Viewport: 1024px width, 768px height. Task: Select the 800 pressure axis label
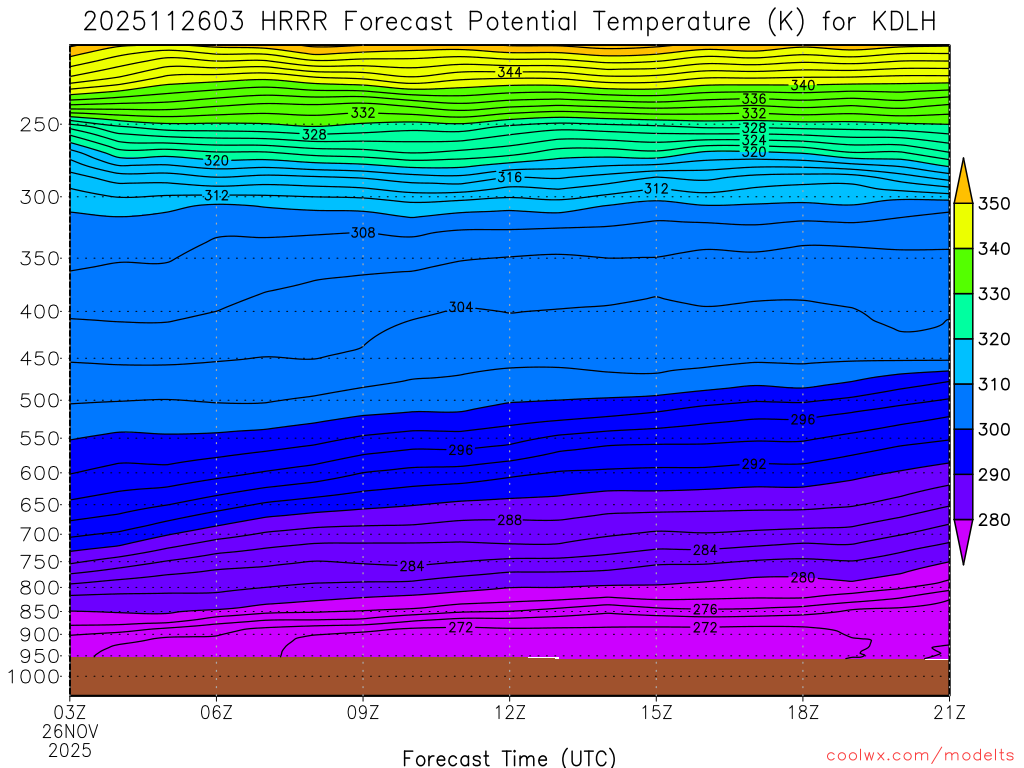(x=40, y=588)
